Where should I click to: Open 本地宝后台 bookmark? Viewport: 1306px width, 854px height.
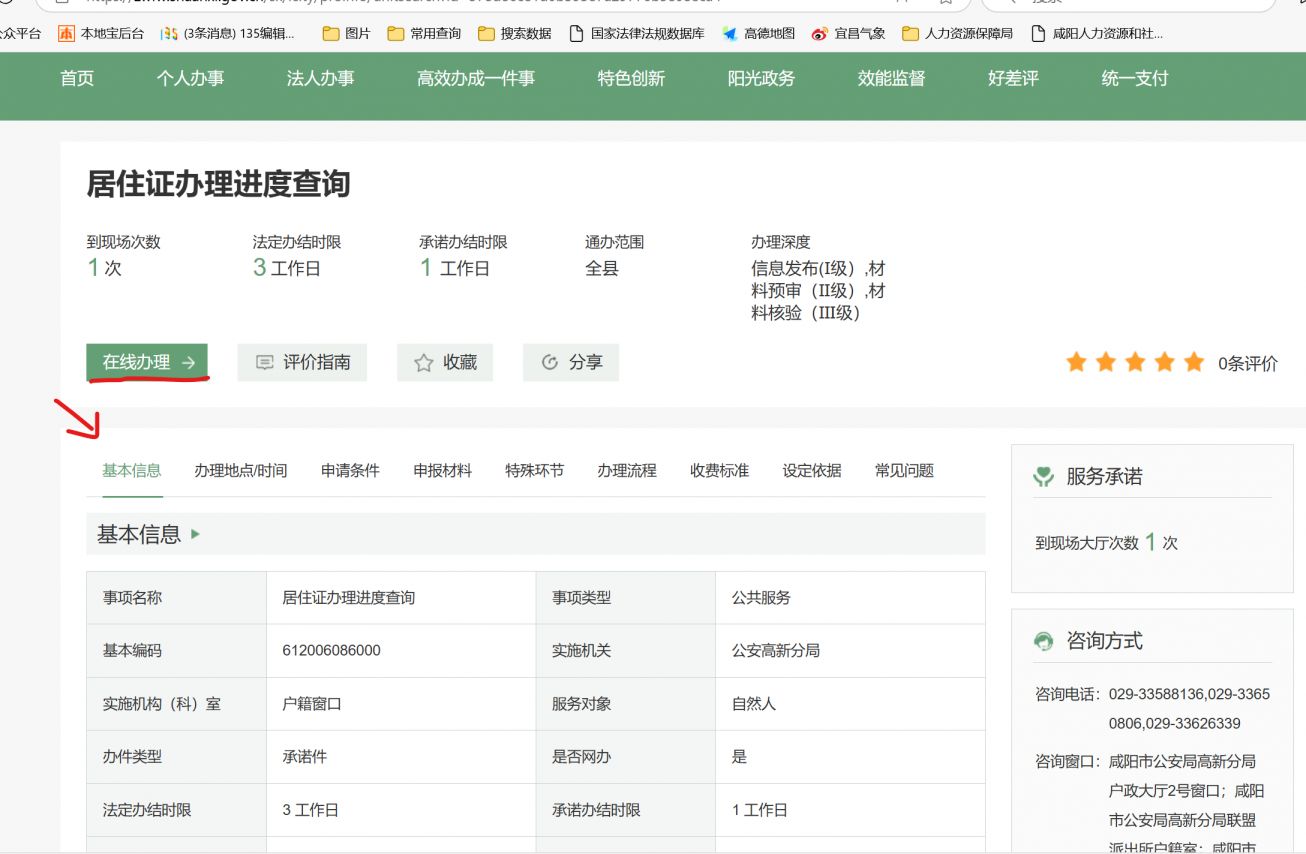[101, 33]
